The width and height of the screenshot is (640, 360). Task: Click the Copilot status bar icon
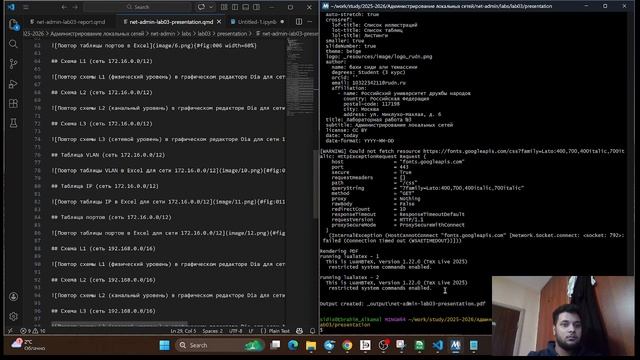[x=300, y=331]
